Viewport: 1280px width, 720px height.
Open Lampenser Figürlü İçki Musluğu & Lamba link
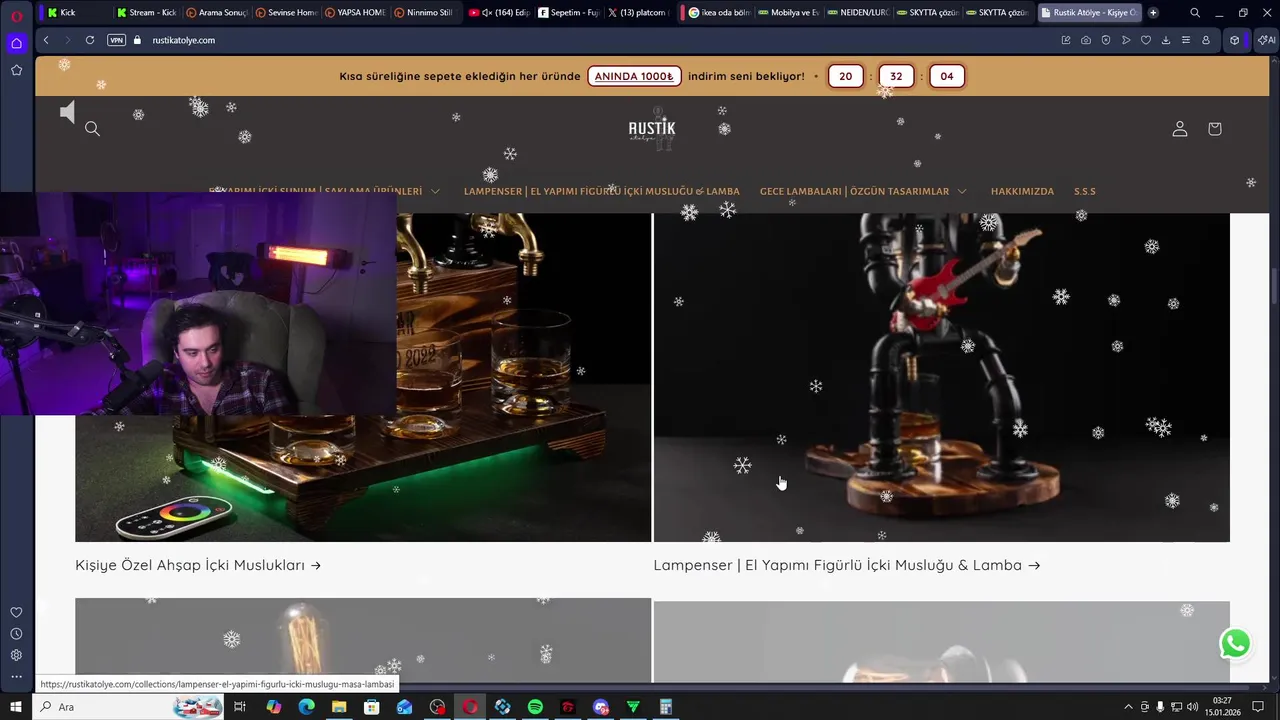[x=847, y=565]
